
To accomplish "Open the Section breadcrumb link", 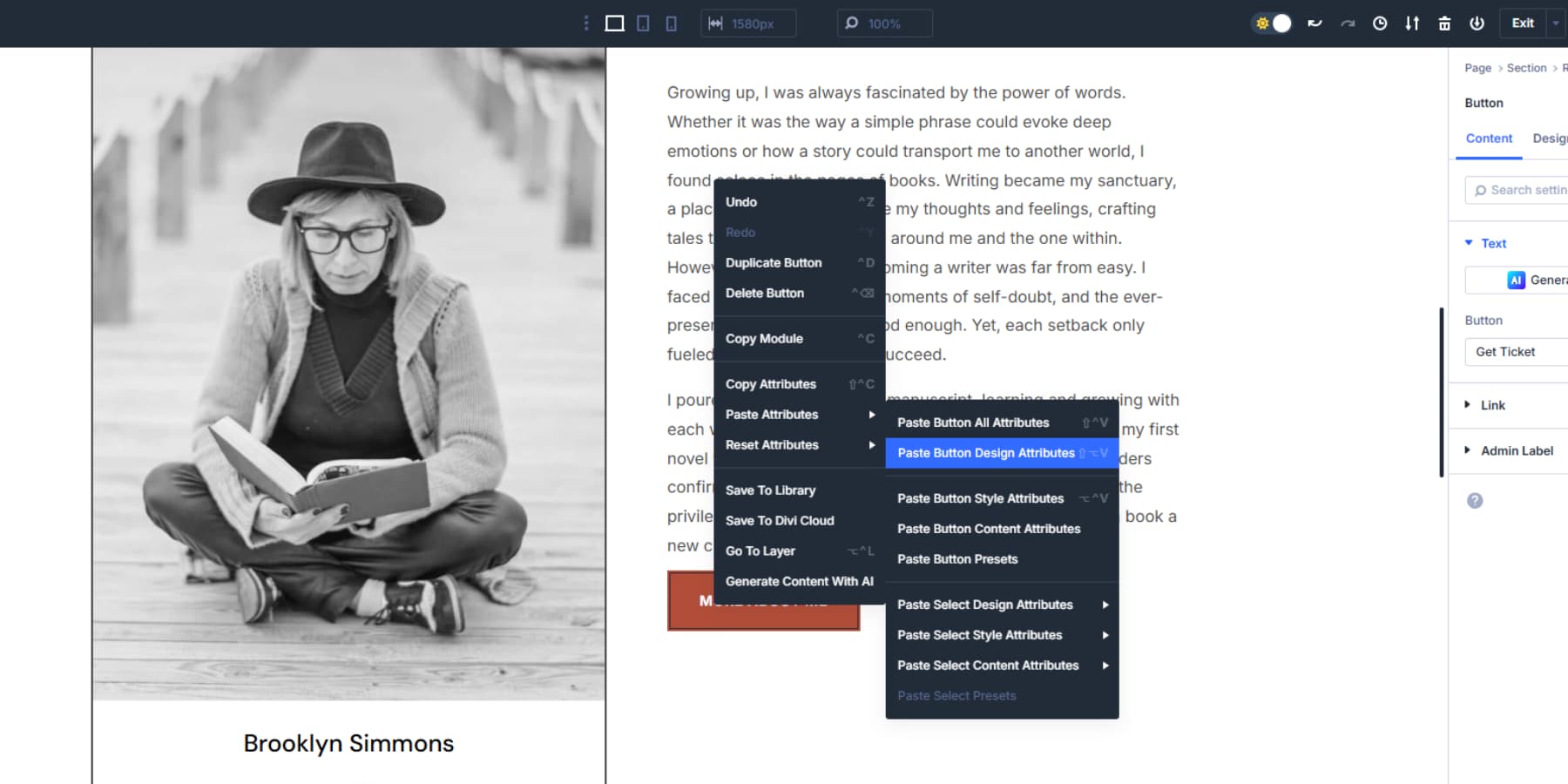I will (x=1527, y=67).
